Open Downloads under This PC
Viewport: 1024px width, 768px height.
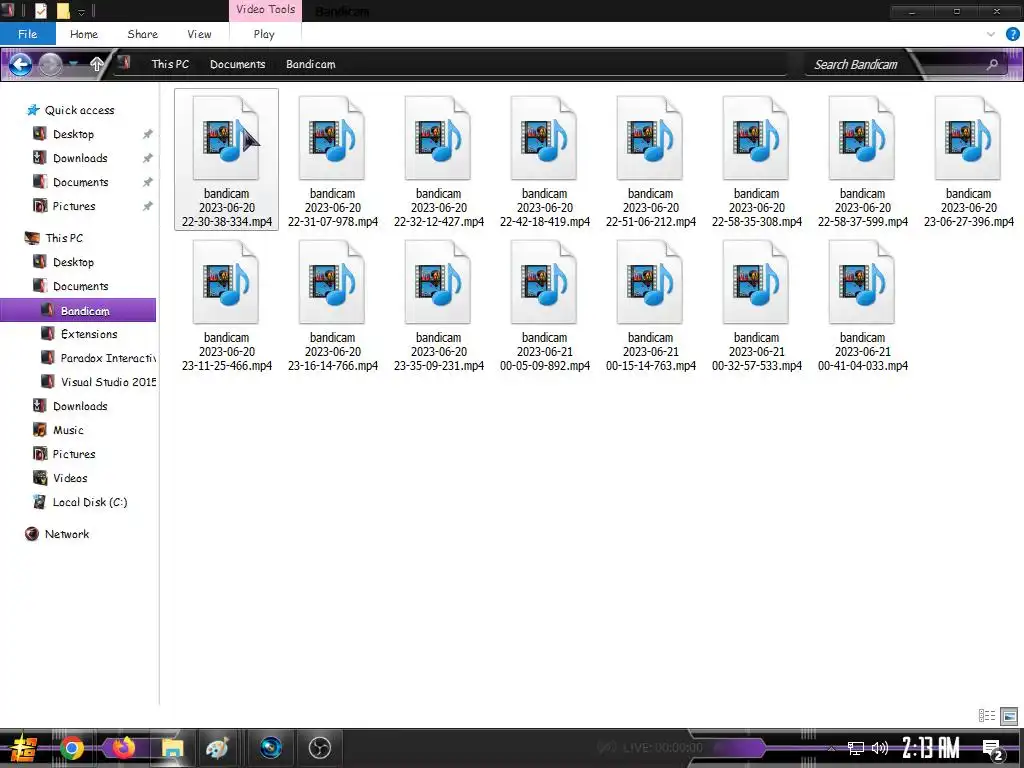tap(80, 406)
